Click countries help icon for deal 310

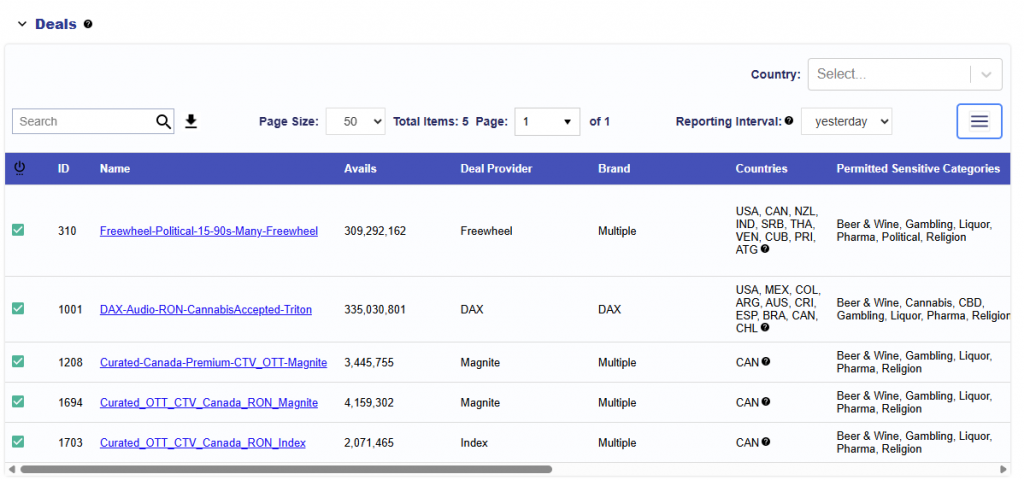point(766,249)
